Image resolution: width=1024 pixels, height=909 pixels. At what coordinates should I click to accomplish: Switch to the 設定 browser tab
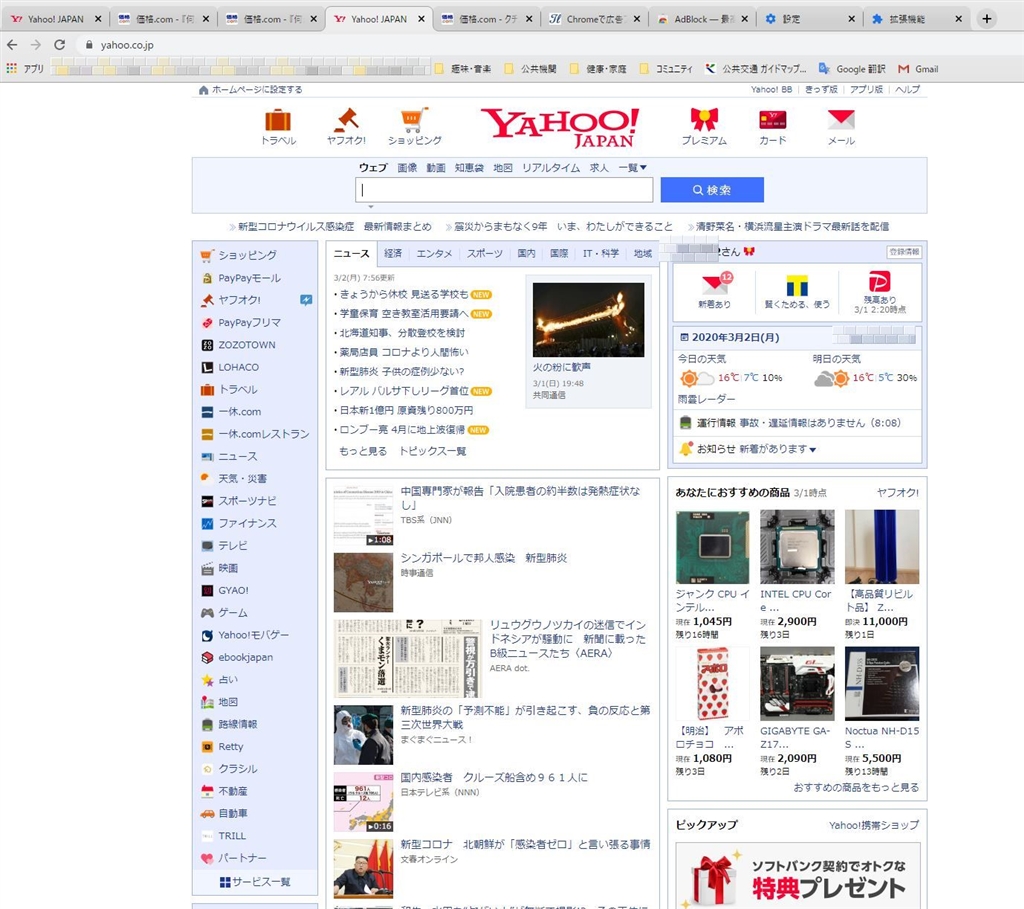click(x=810, y=19)
